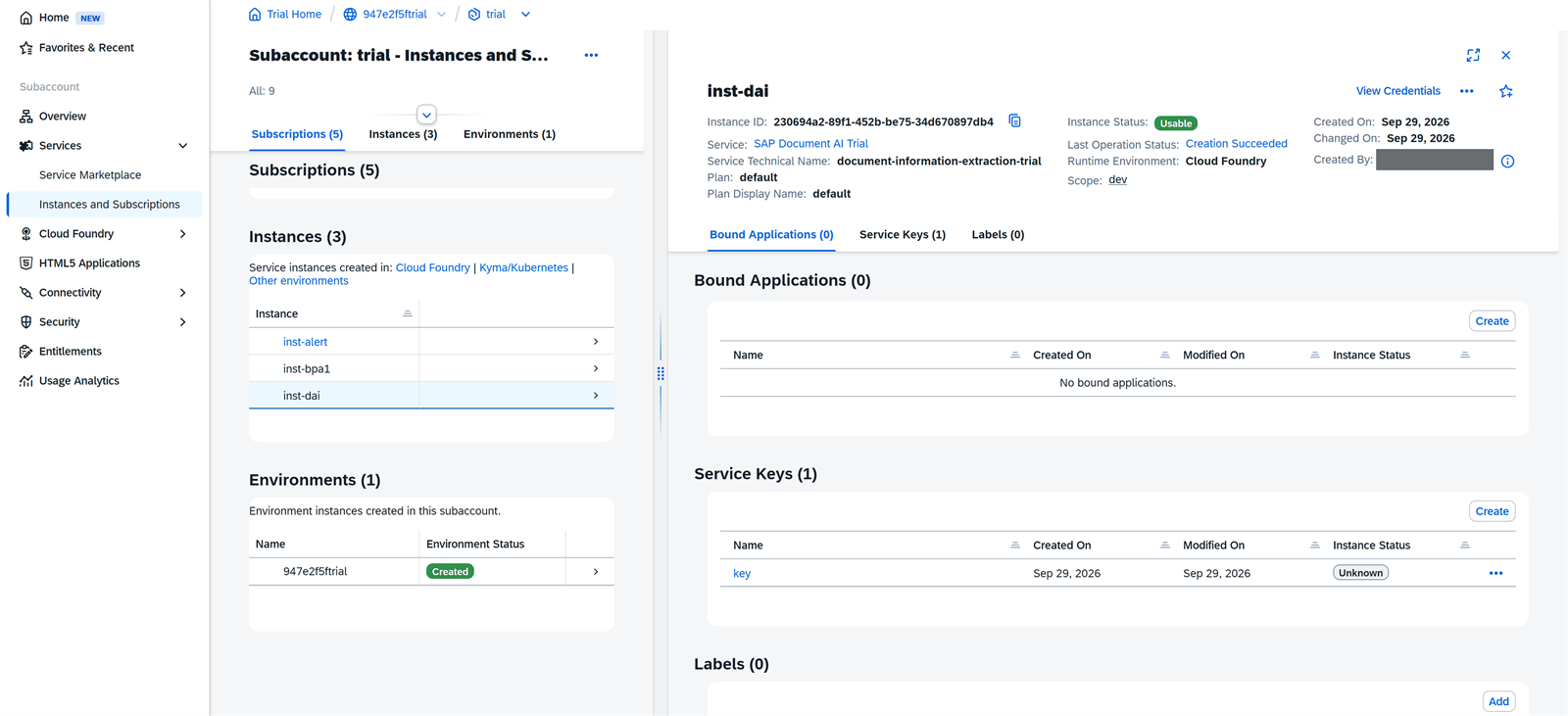Click View Credentials link
This screenshot has width=1568, height=716.
tap(1397, 91)
